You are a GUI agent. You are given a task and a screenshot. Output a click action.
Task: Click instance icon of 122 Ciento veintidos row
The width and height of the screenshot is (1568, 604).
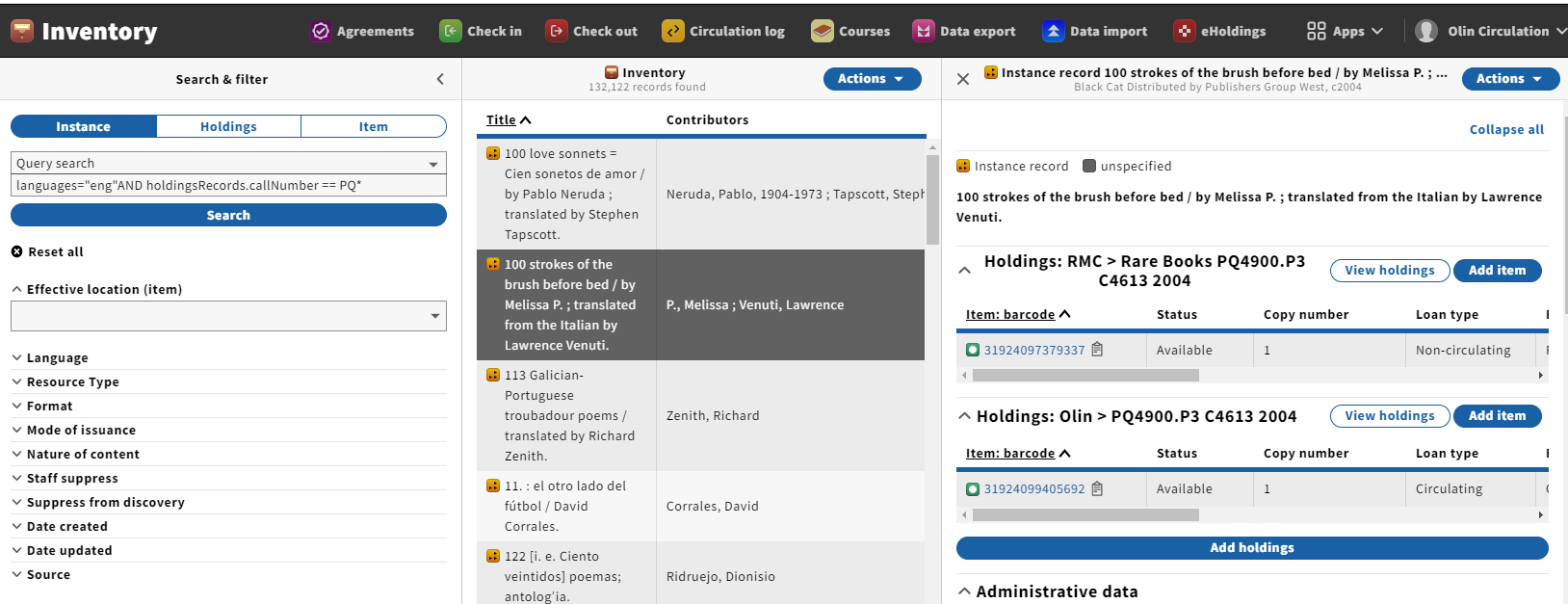(493, 556)
